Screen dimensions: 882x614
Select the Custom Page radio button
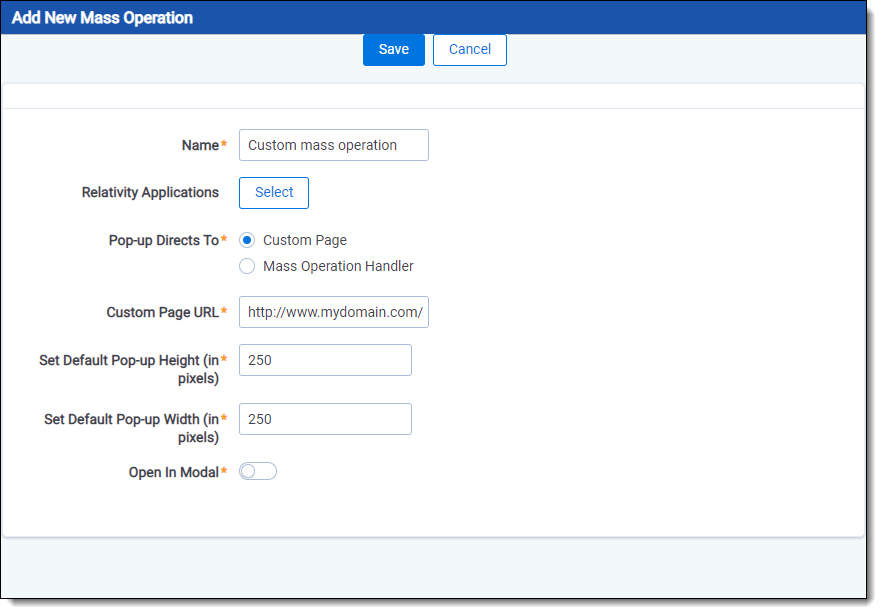pos(247,240)
